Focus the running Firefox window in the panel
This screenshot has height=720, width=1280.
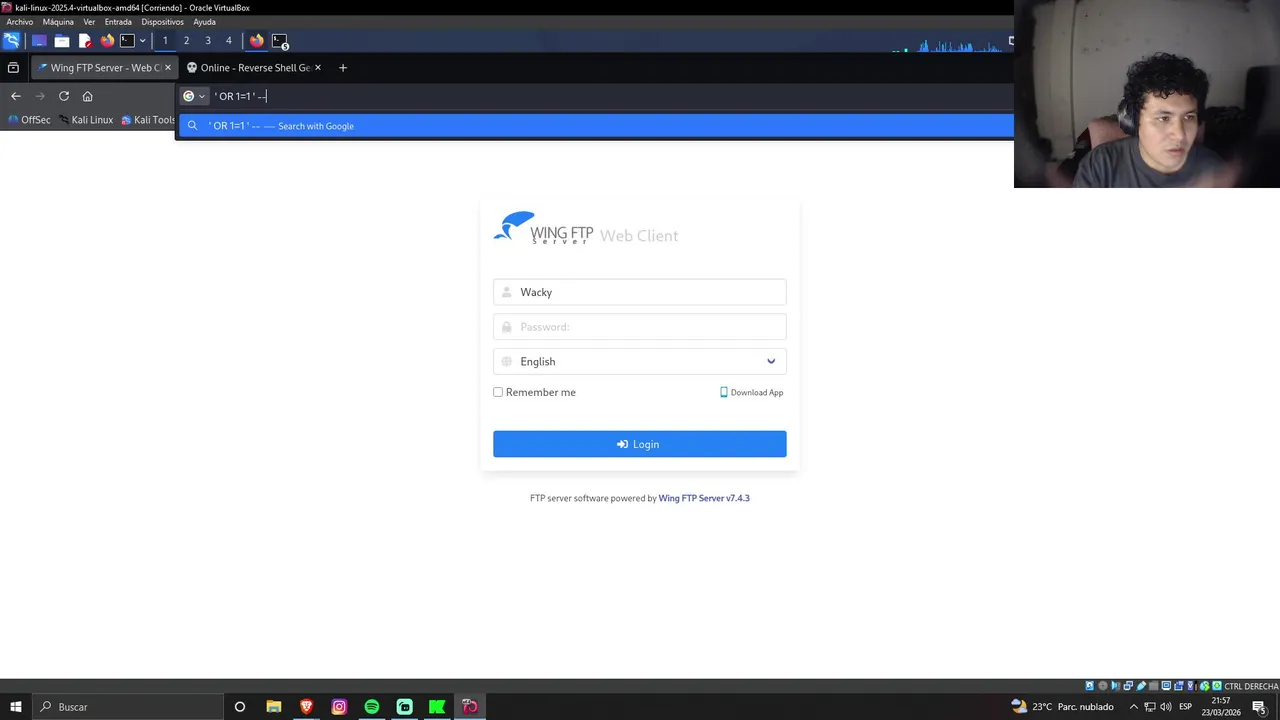(257, 41)
